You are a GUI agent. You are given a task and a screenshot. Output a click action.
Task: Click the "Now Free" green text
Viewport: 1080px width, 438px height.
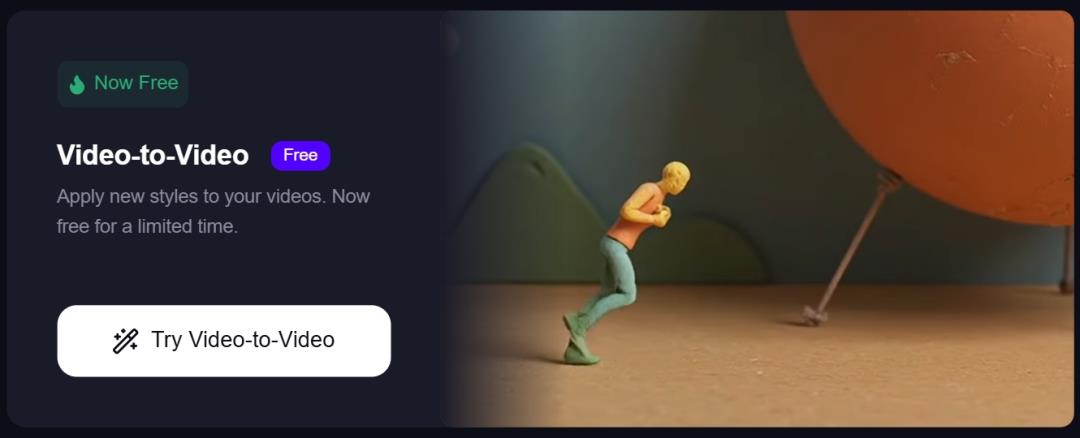click(136, 83)
